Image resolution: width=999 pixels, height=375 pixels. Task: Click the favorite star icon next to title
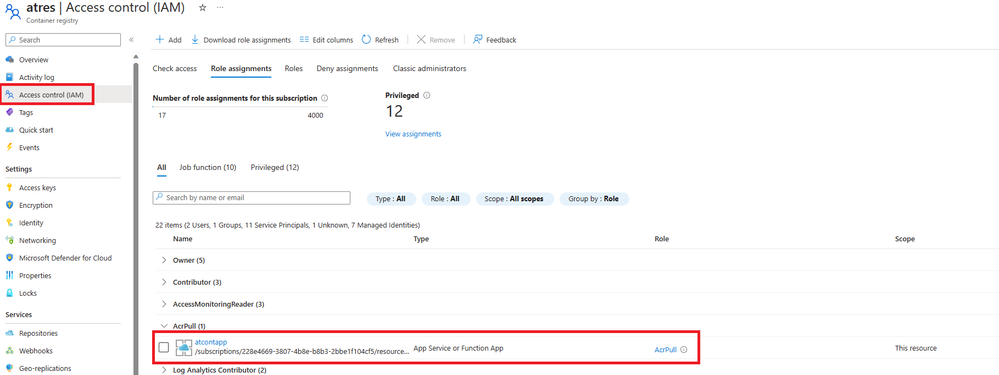(203, 8)
